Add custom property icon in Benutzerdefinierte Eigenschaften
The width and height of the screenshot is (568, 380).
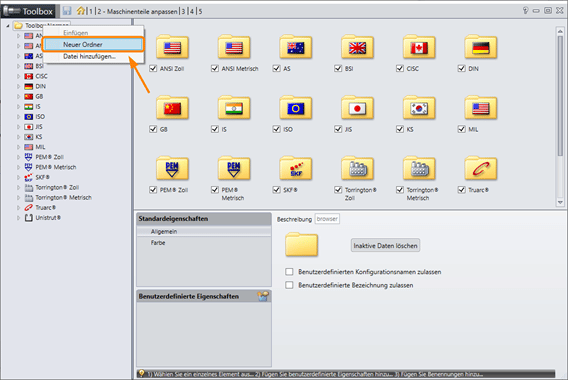[263, 296]
